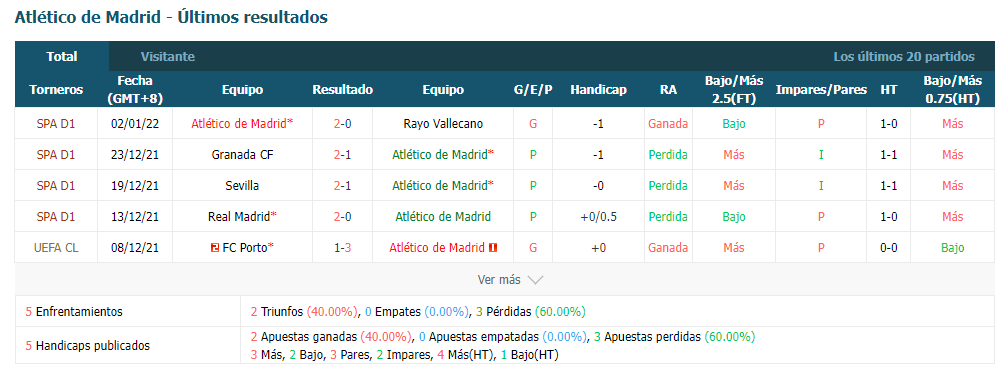This screenshot has height=374, width=1006.
Task: Click the Handicap column header
Action: click(598, 90)
